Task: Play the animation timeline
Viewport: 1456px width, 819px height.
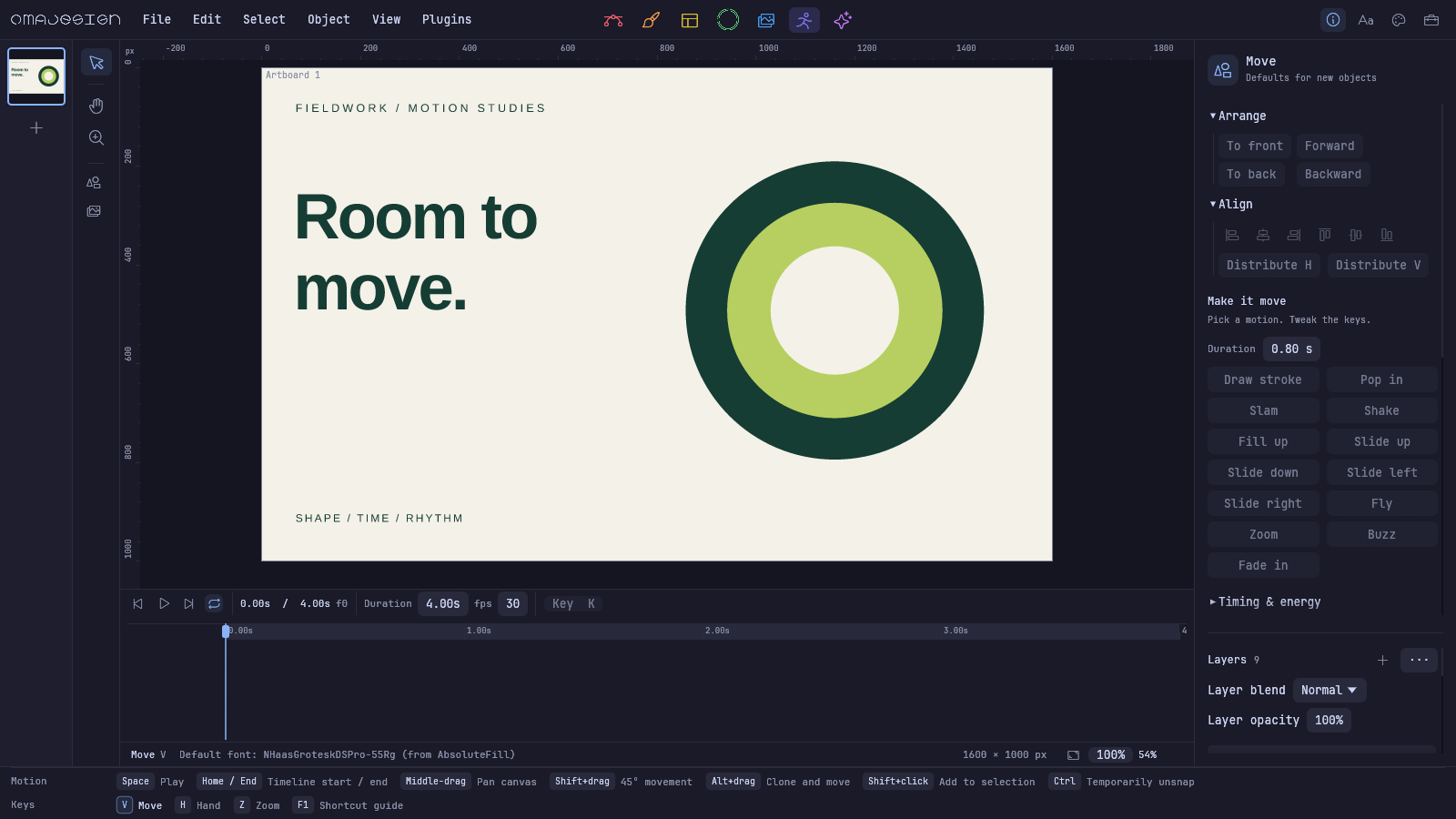Action: [x=164, y=603]
